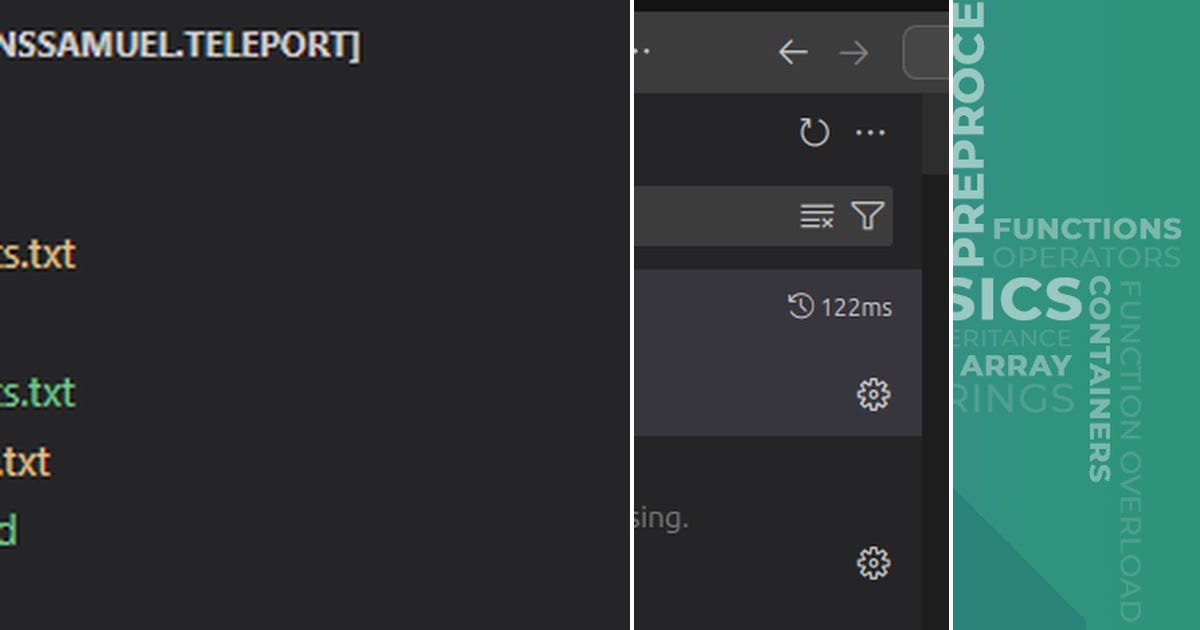
Task: Click FUNCTIONS on the green banner
Action: coord(1086,229)
